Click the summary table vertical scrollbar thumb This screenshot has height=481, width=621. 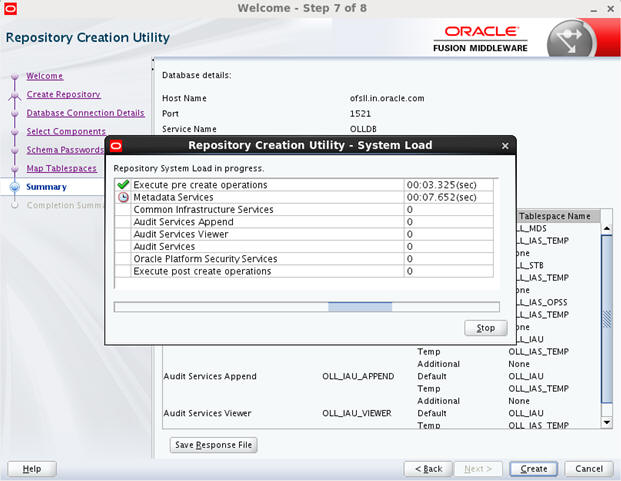point(606,319)
